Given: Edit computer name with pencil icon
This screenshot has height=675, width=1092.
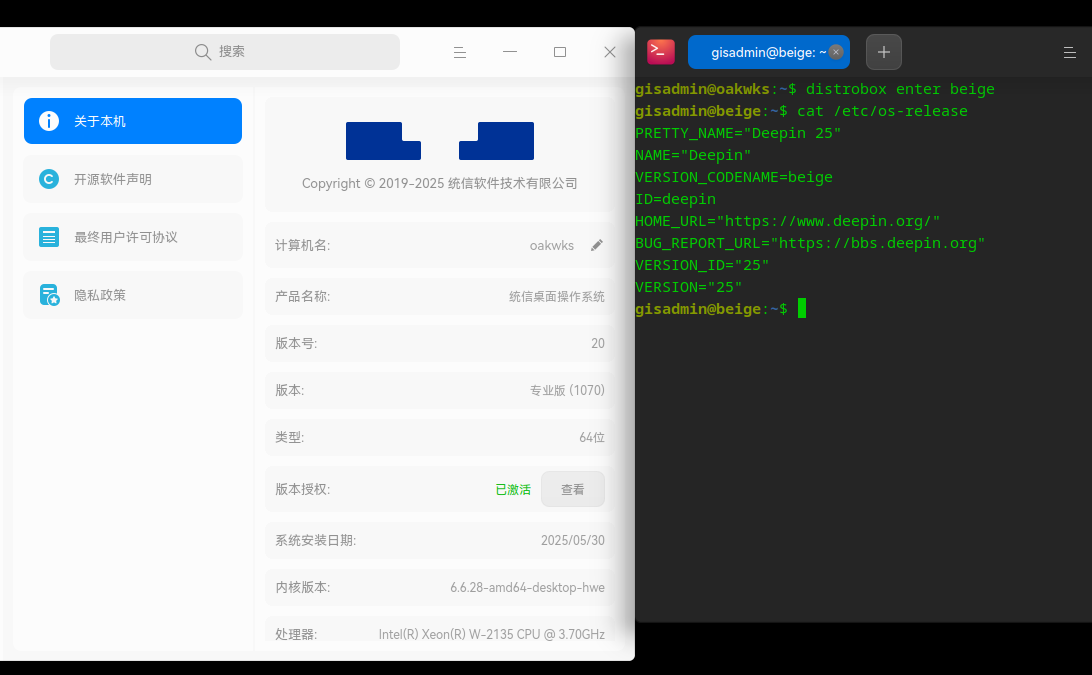Looking at the screenshot, I should click(x=597, y=245).
